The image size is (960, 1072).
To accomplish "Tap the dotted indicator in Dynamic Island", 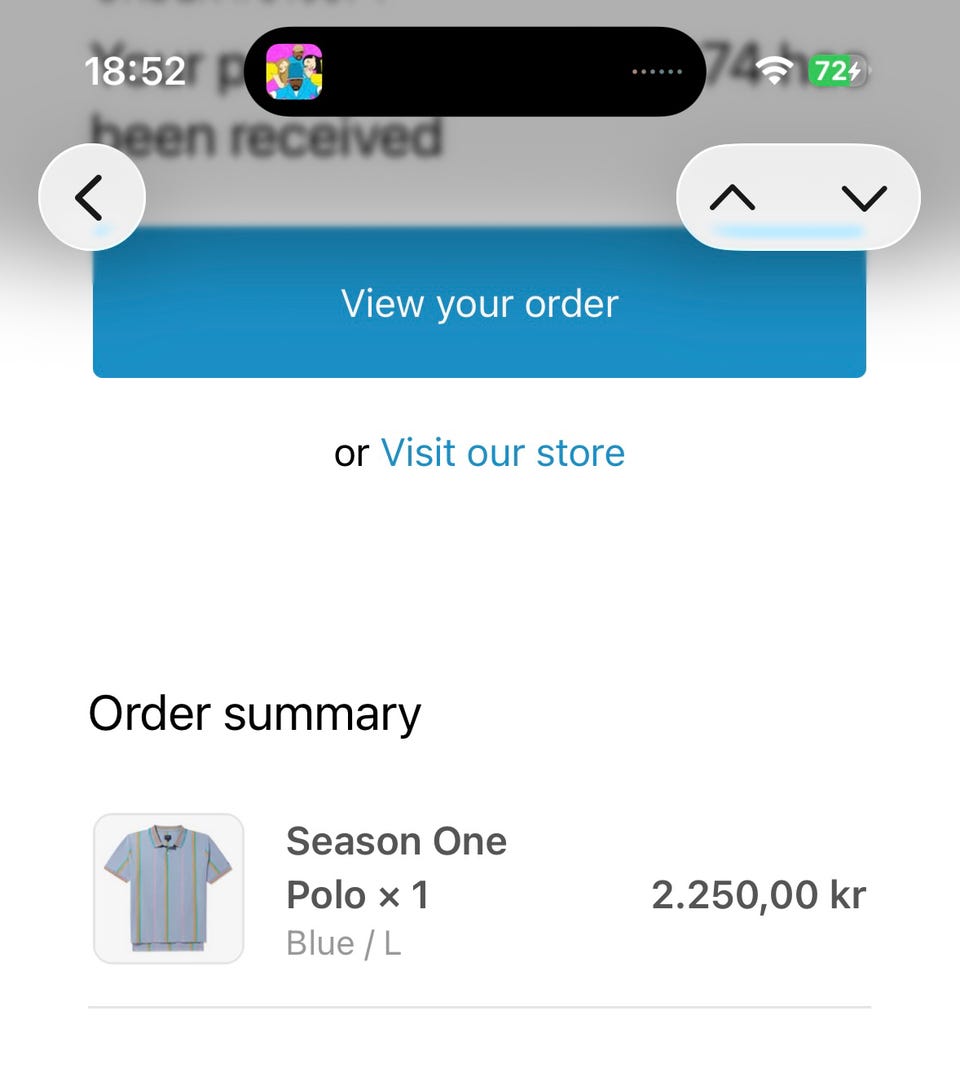I will 656,72.
